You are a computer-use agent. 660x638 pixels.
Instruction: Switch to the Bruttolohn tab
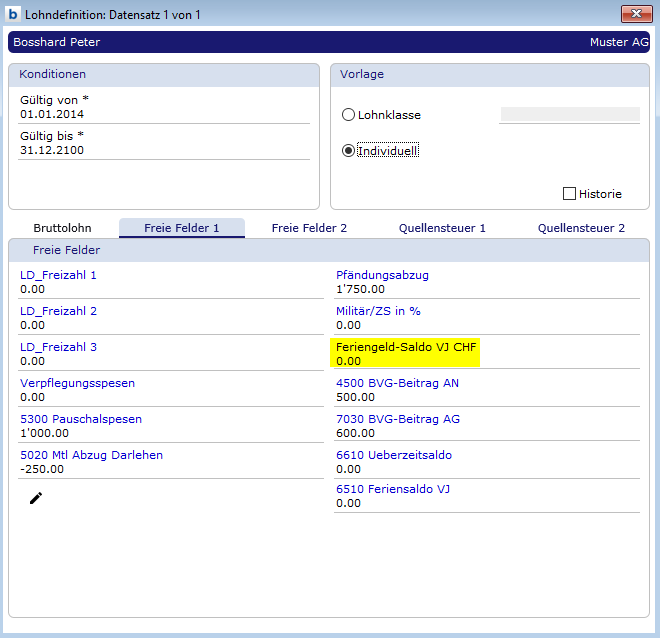click(62, 228)
